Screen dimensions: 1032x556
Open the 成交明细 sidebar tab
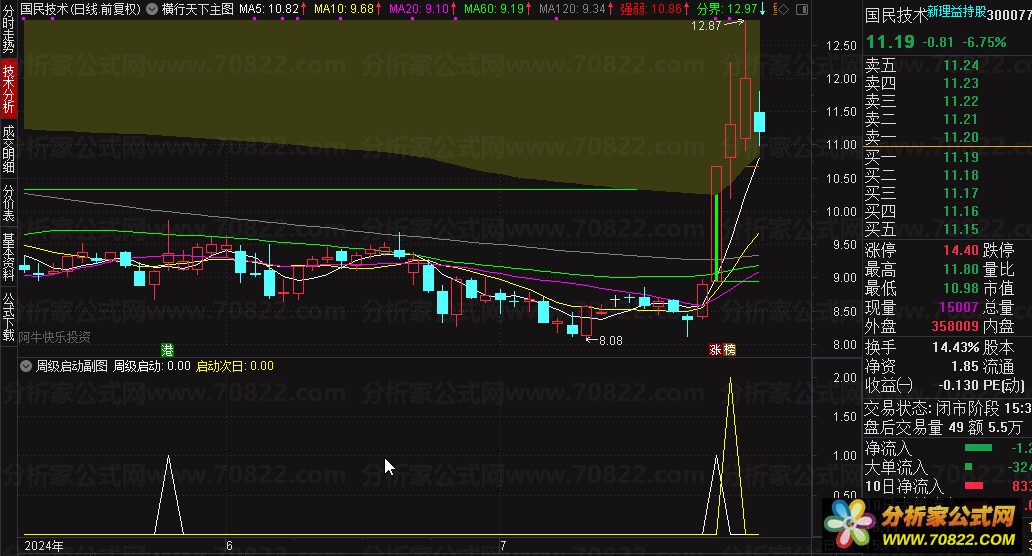[9, 149]
